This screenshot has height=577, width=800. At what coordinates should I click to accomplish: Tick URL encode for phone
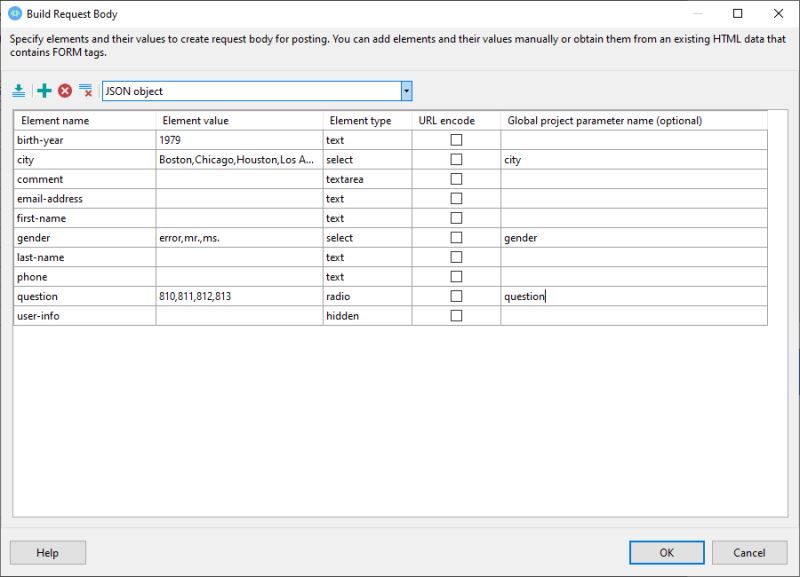456,277
